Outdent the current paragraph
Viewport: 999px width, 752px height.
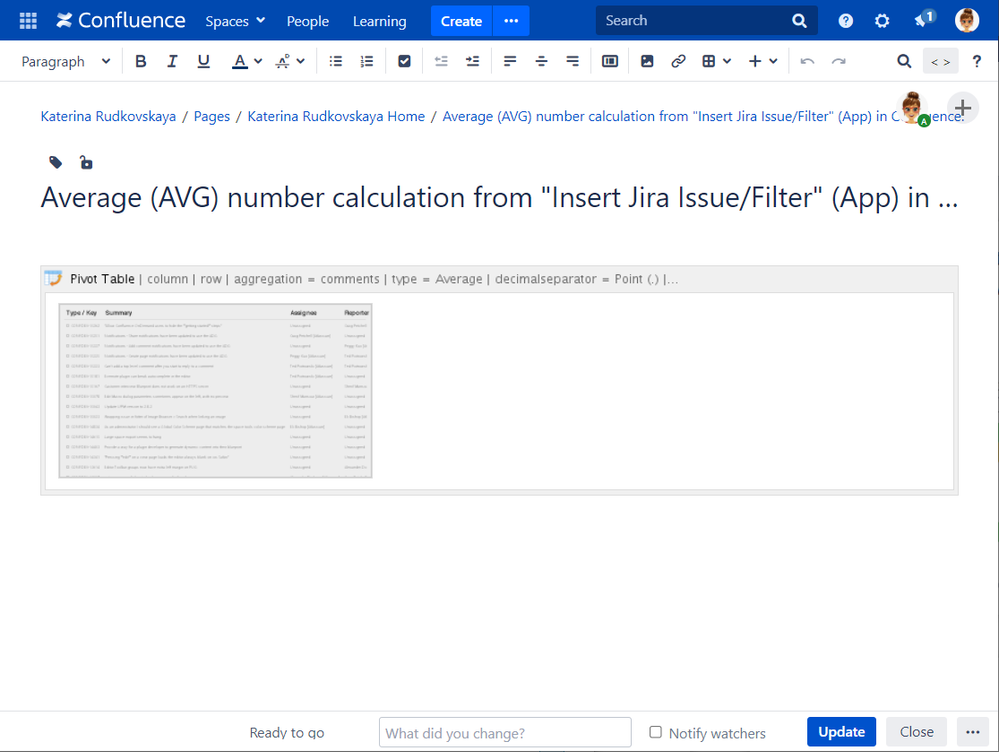(x=441, y=61)
